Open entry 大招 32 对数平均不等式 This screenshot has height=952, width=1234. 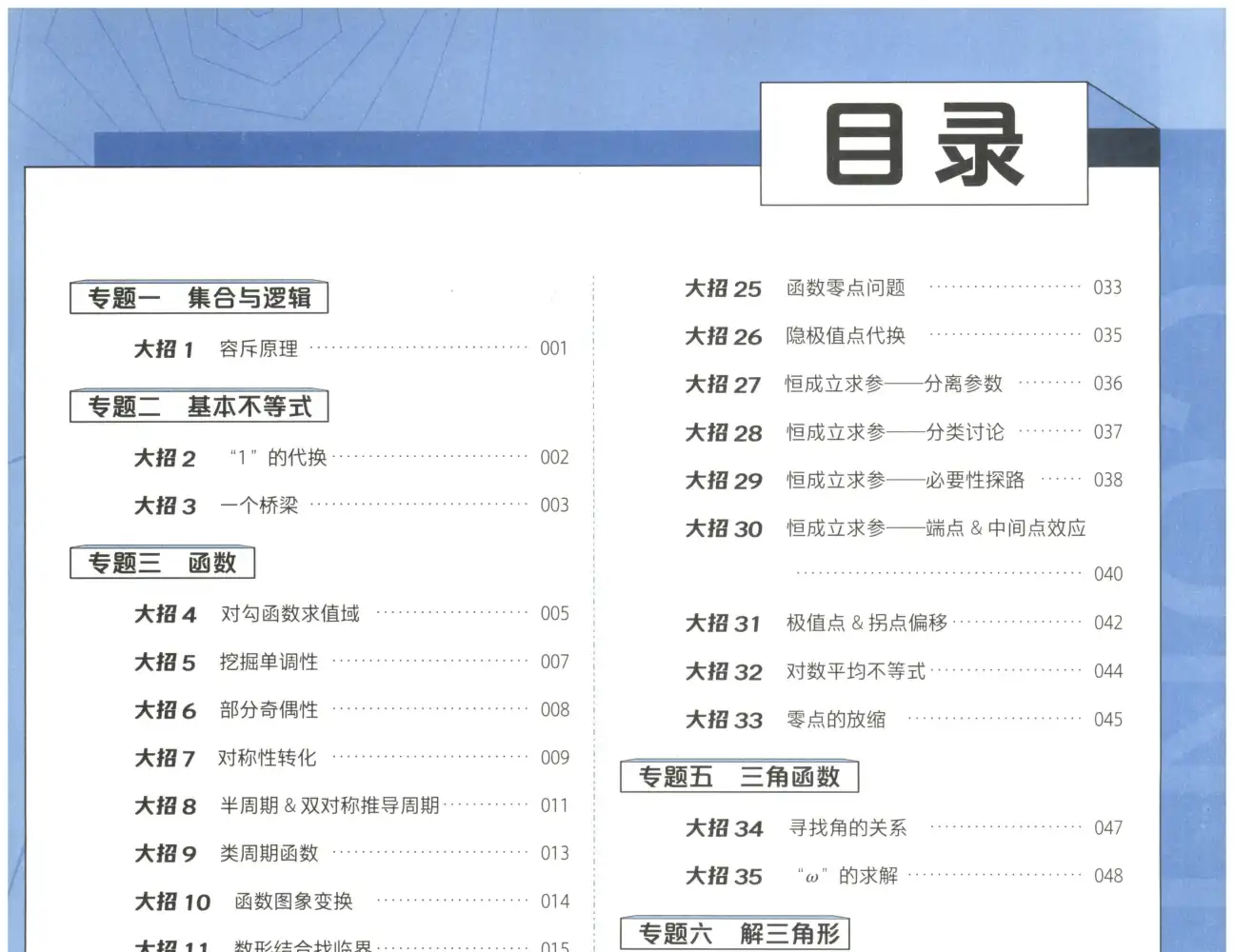904,672
